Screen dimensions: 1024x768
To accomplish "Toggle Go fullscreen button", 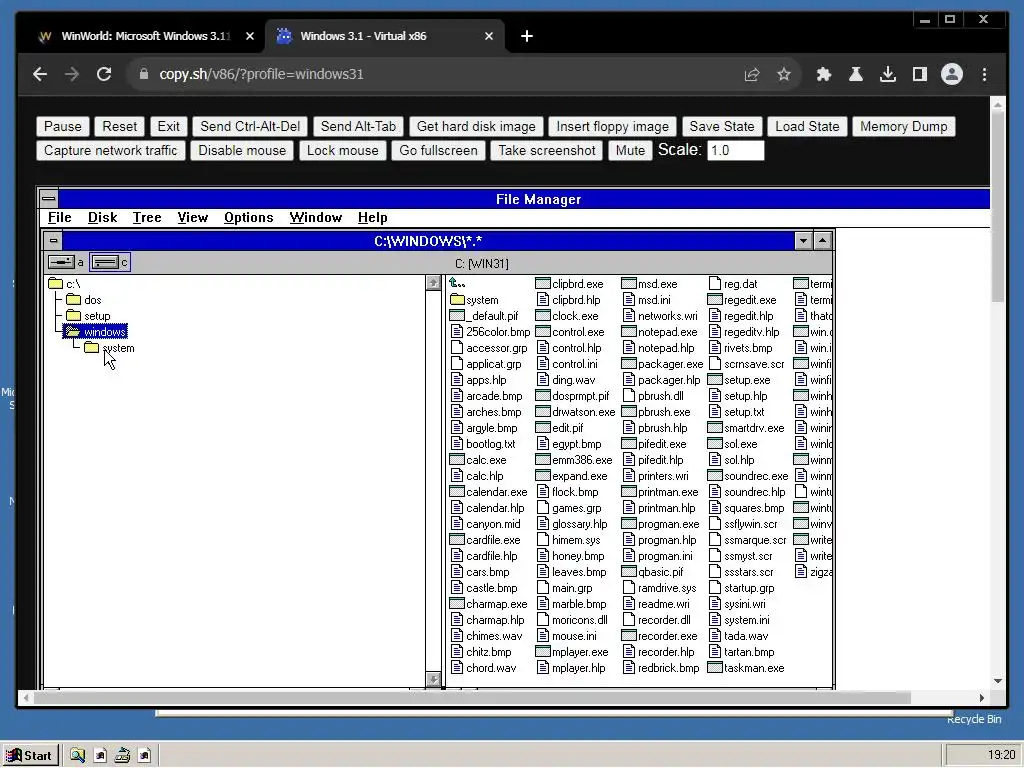I will (x=438, y=150).
